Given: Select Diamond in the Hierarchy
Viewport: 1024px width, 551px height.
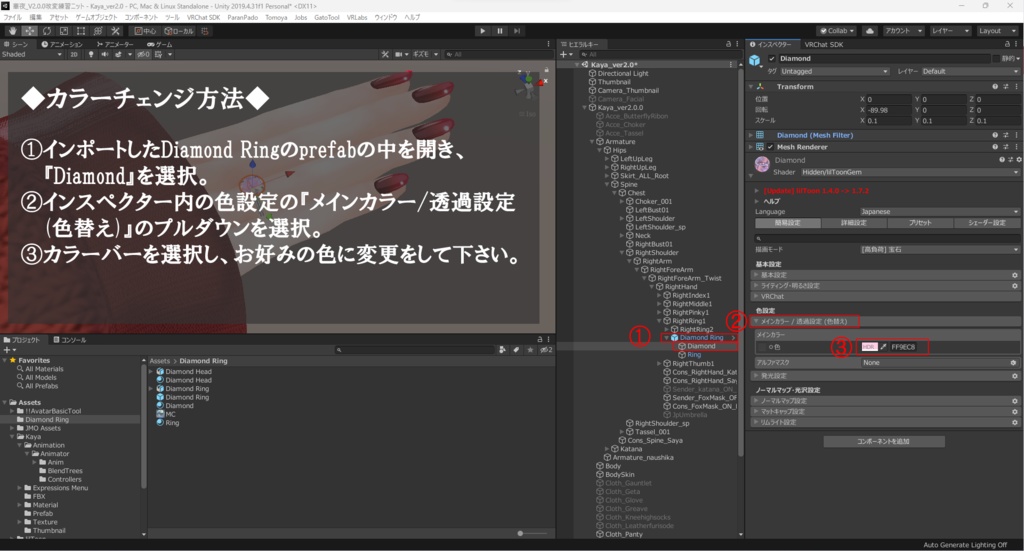Looking at the screenshot, I should click(x=701, y=346).
